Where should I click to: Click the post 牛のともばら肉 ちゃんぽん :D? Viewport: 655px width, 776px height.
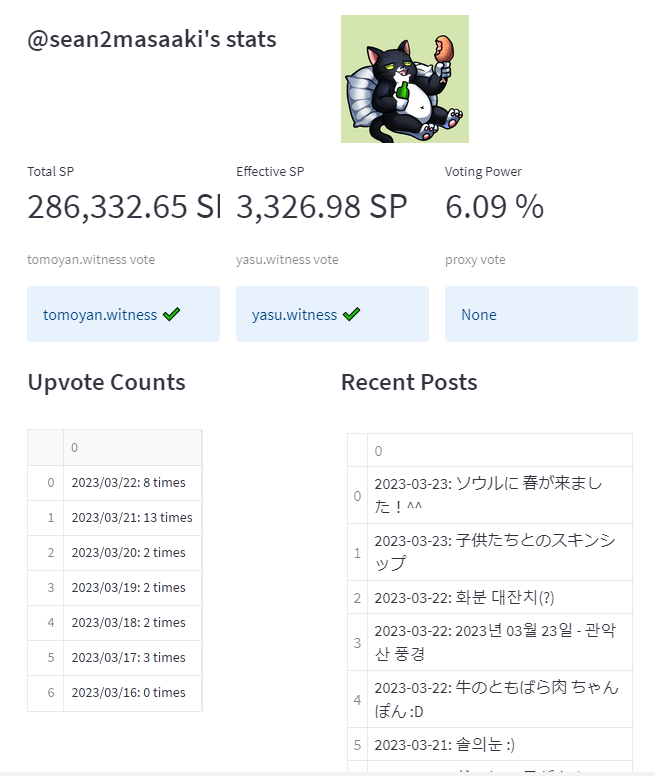click(x=500, y=699)
